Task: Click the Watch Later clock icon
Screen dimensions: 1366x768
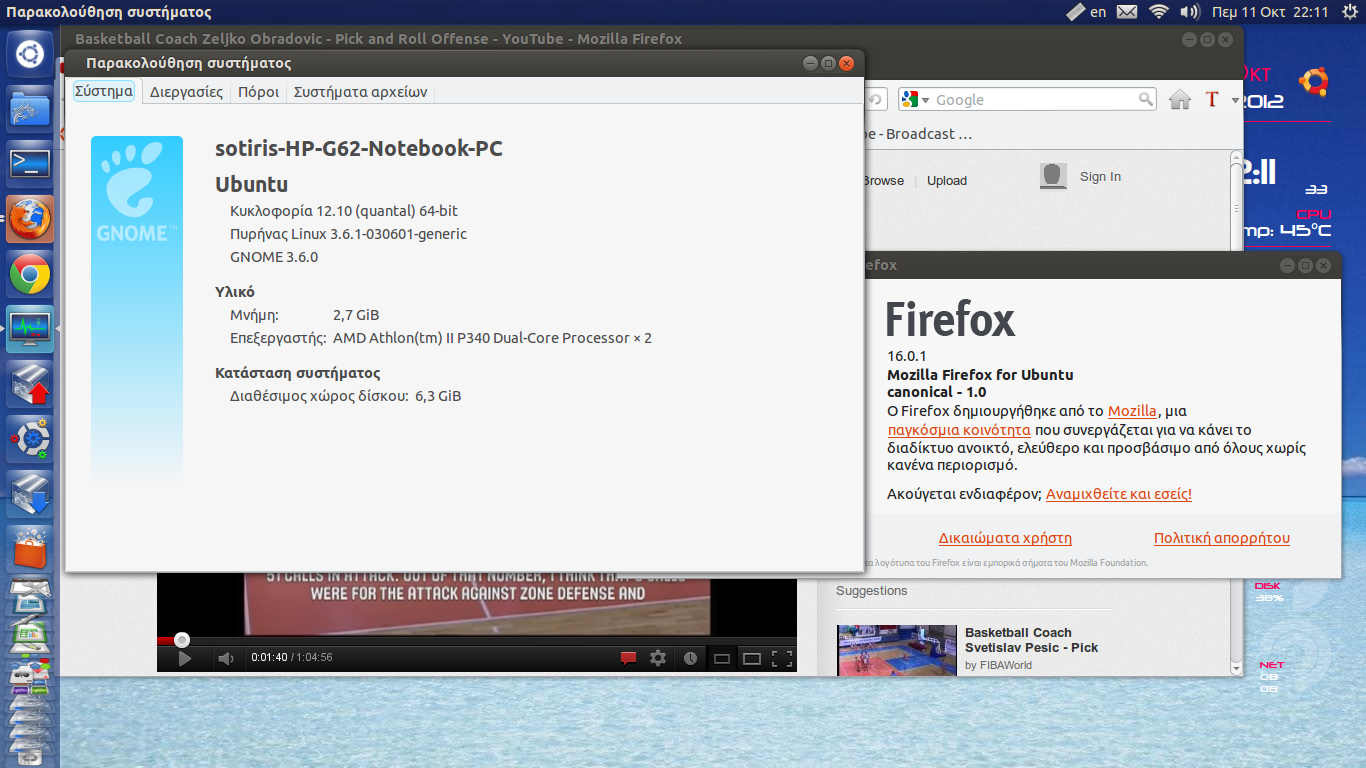Action: point(690,658)
